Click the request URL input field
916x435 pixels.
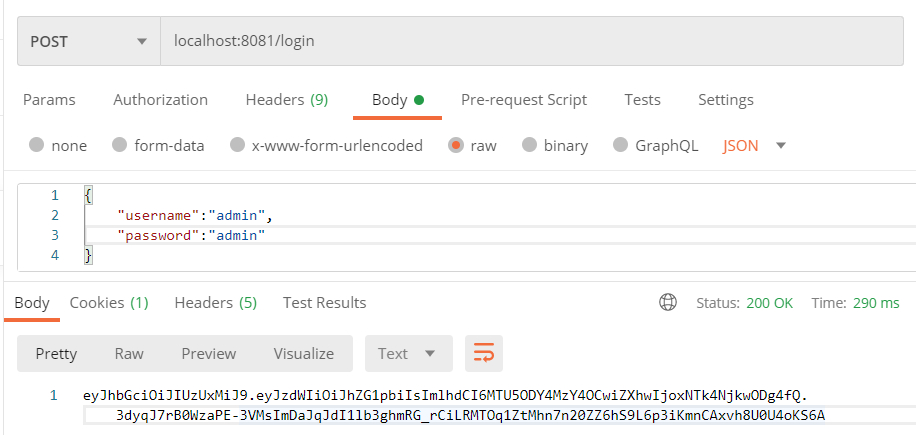530,41
